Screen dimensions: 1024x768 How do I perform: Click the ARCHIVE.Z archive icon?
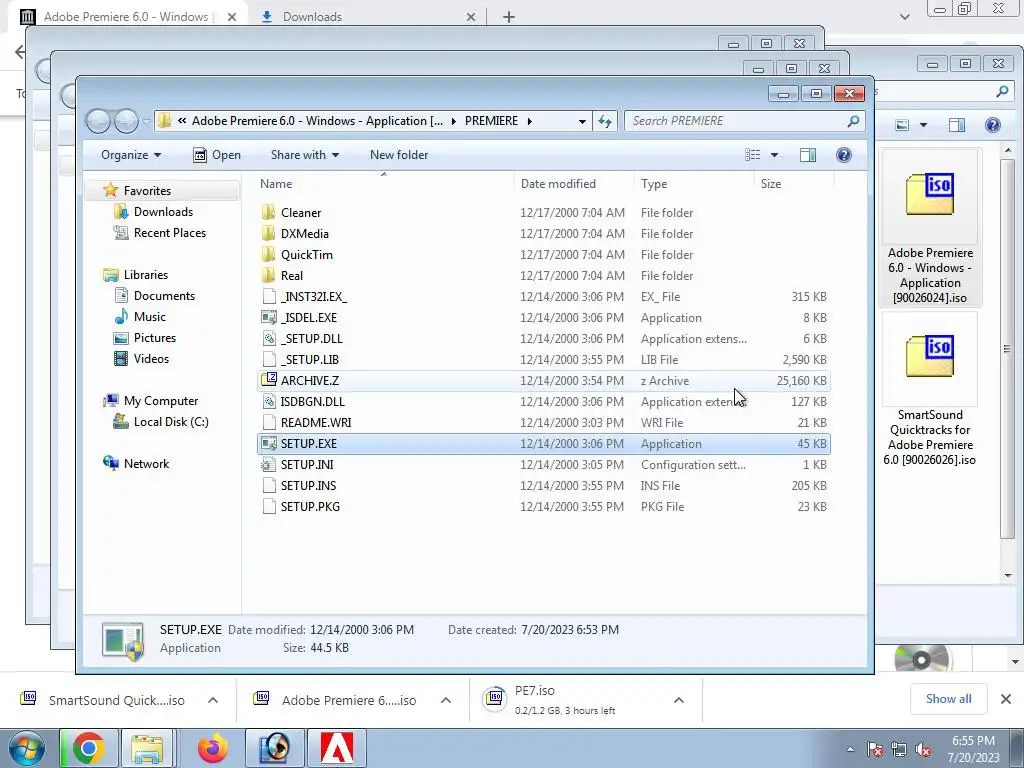[268, 380]
